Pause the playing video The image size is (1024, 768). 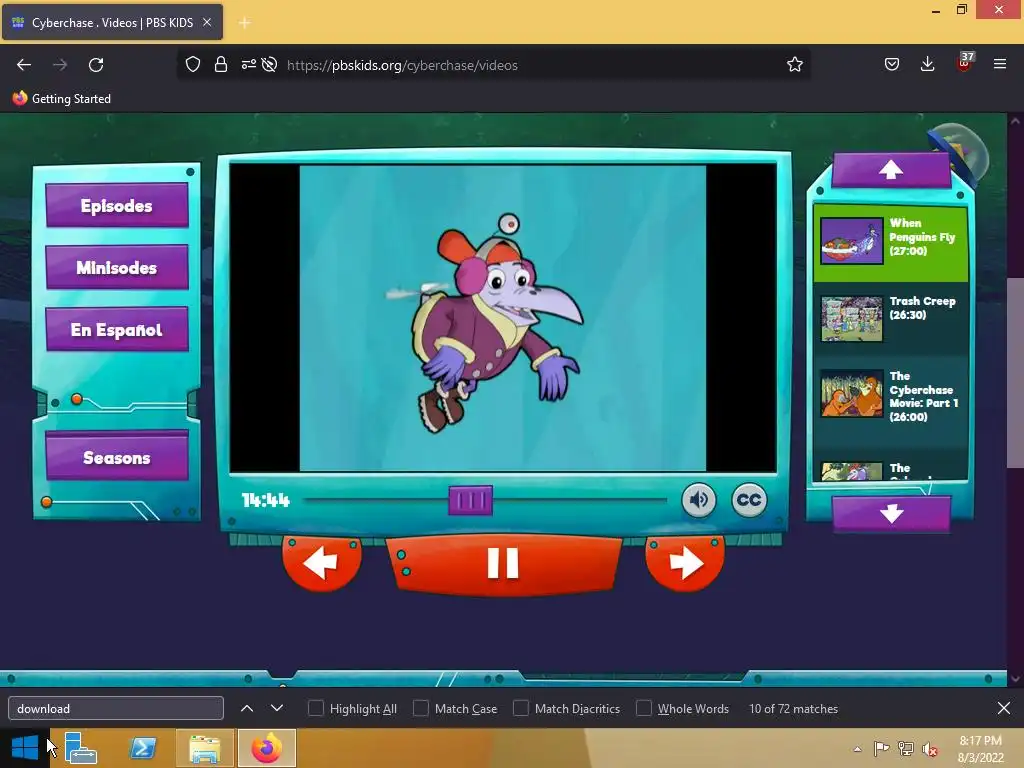(504, 564)
